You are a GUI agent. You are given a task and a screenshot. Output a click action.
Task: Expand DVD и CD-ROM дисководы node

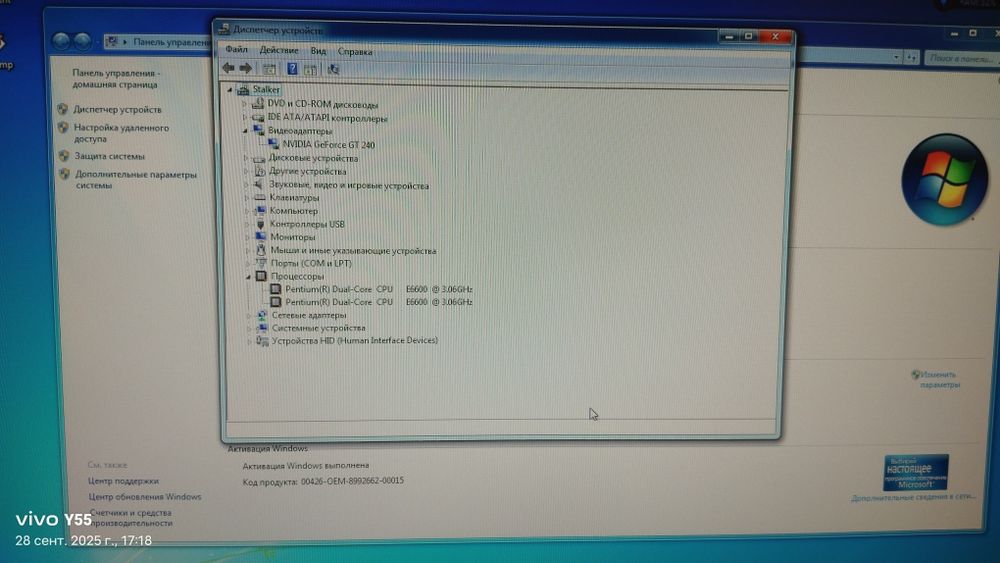pos(244,104)
